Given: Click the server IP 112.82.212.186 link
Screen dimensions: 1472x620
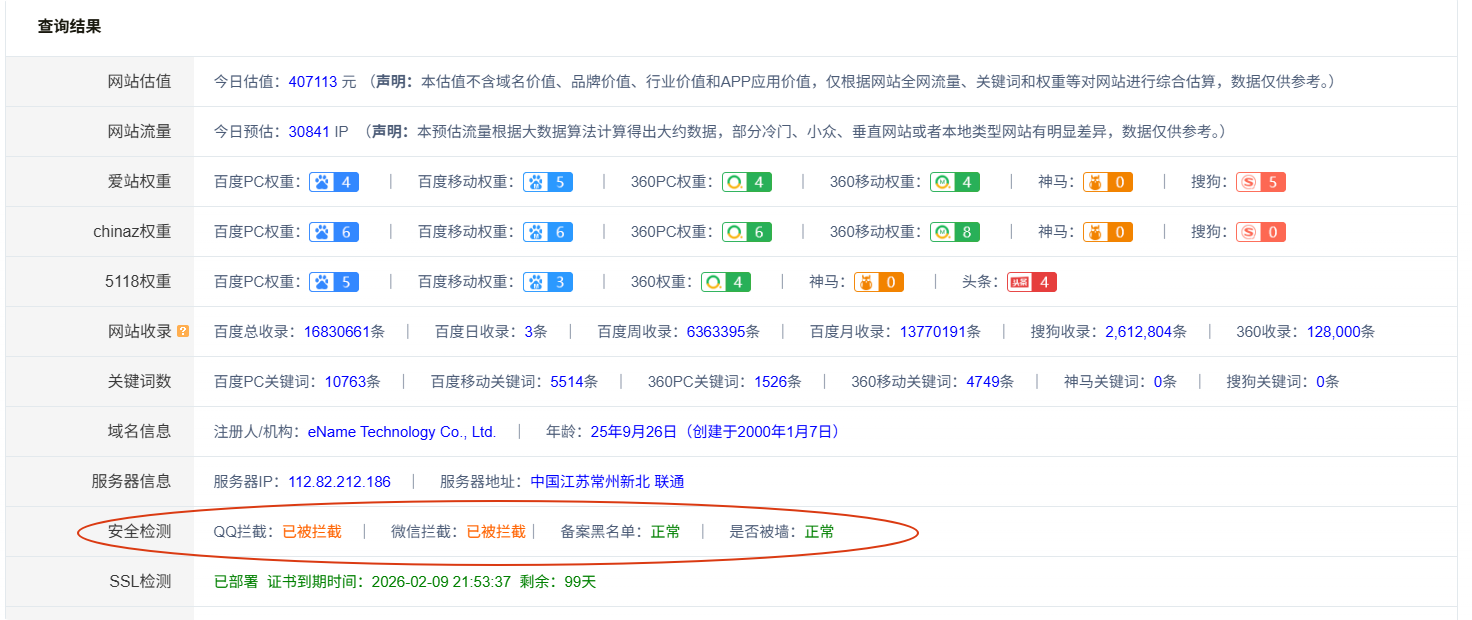Looking at the screenshot, I should pos(341,481).
